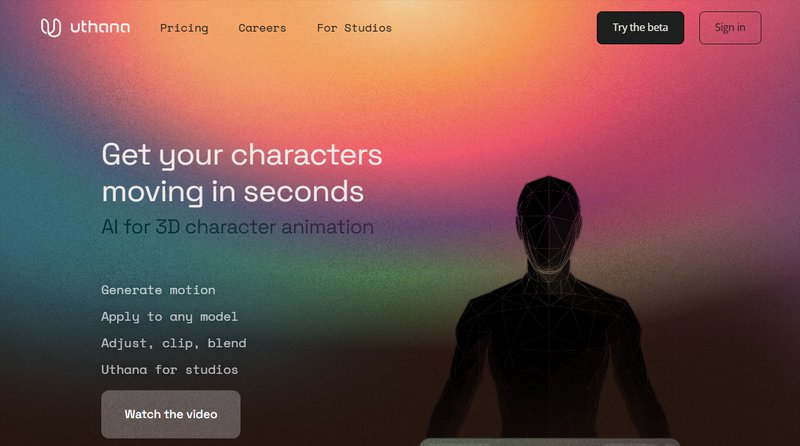Click the Uthana U-shaped logo icon
The width and height of the screenshot is (800, 446).
coord(51,28)
